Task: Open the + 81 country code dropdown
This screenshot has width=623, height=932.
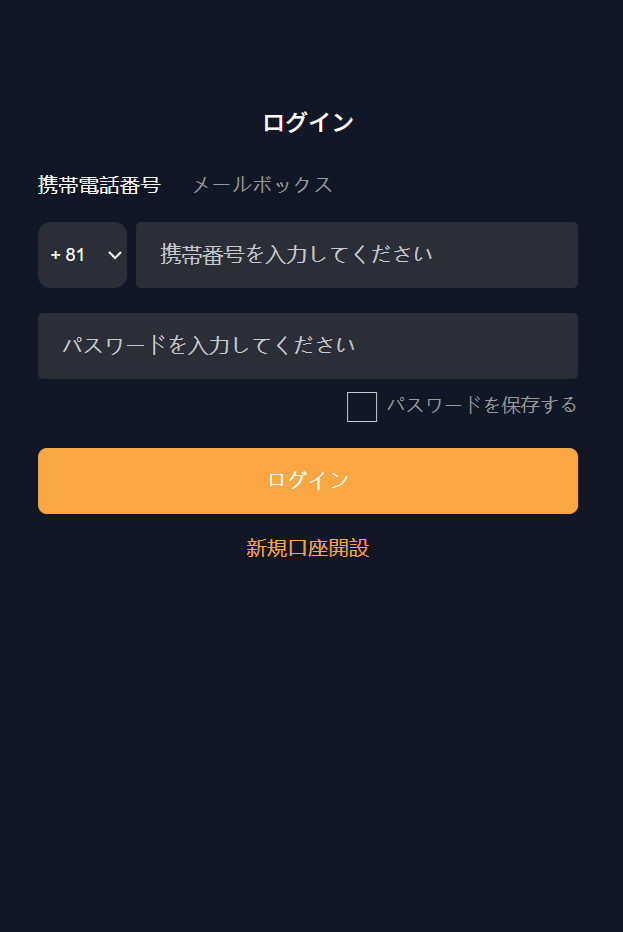Action: pos(82,255)
